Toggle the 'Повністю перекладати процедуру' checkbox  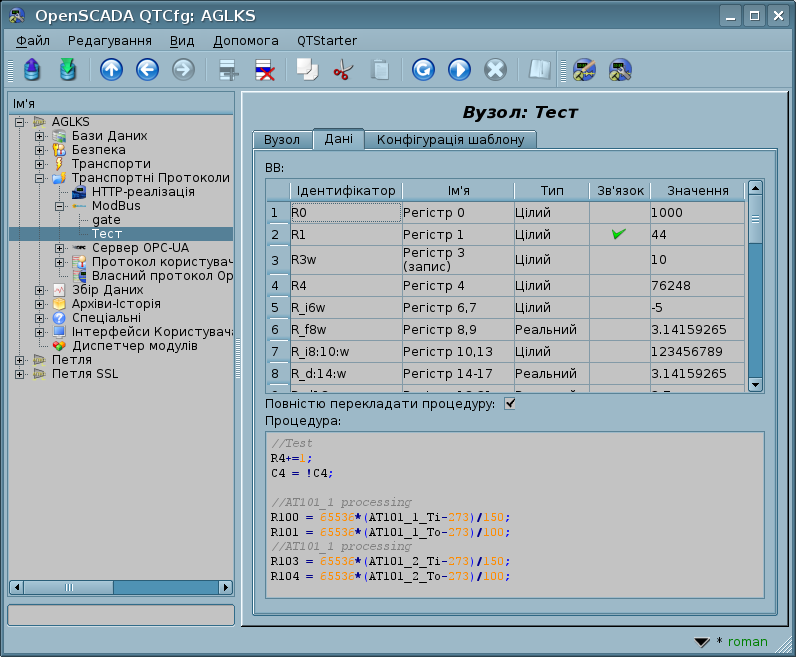point(511,404)
